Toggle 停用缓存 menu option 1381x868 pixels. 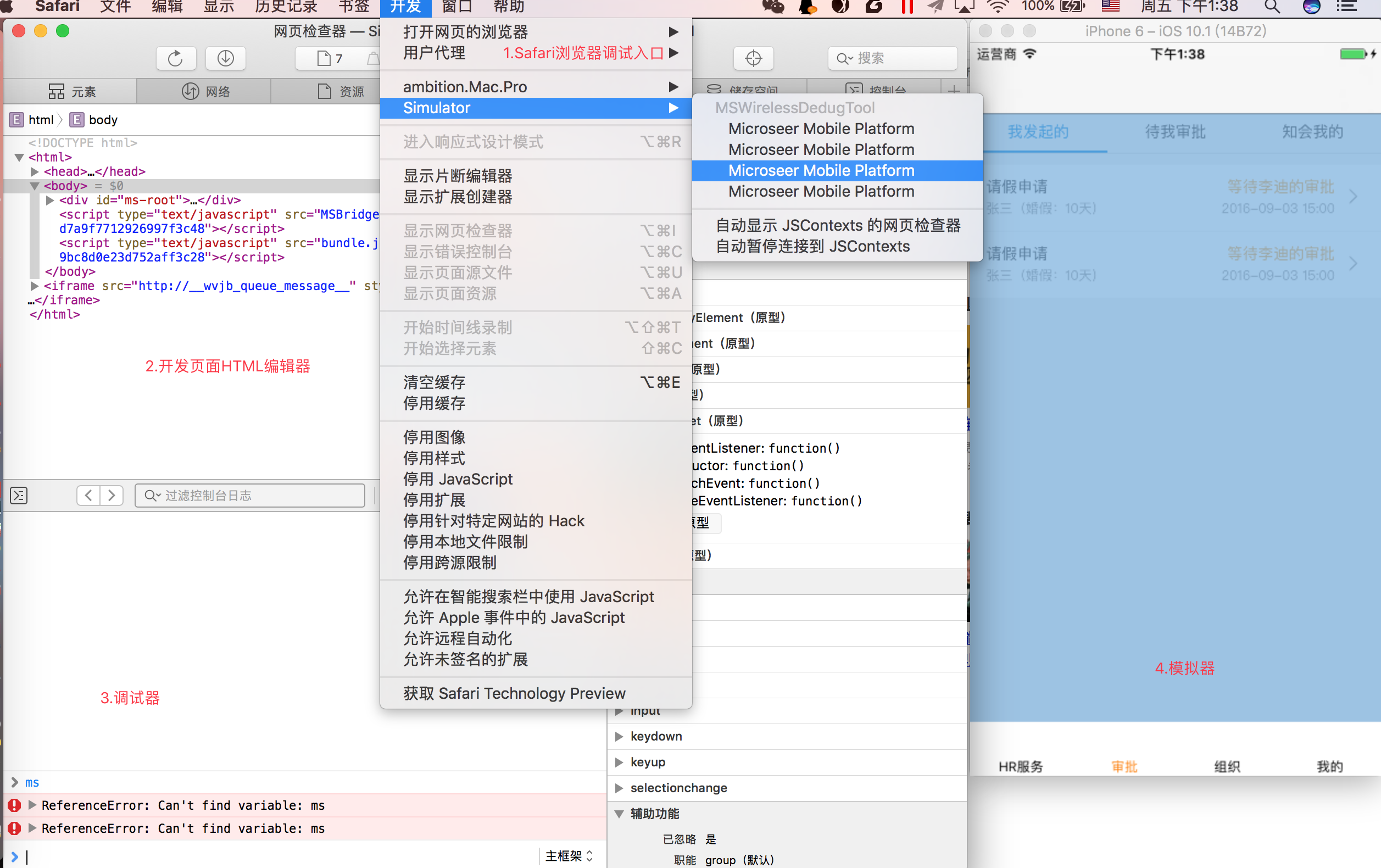point(433,403)
